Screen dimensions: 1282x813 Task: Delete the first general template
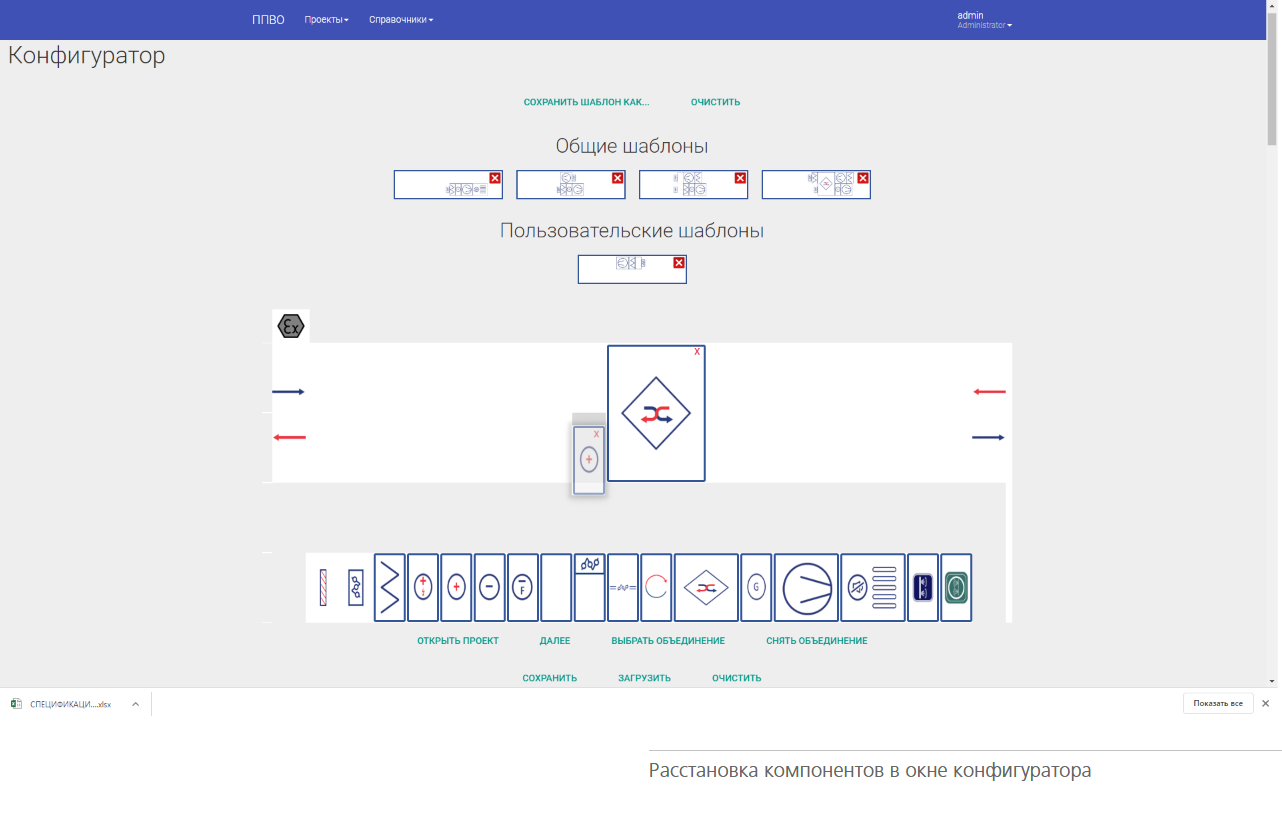point(495,178)
